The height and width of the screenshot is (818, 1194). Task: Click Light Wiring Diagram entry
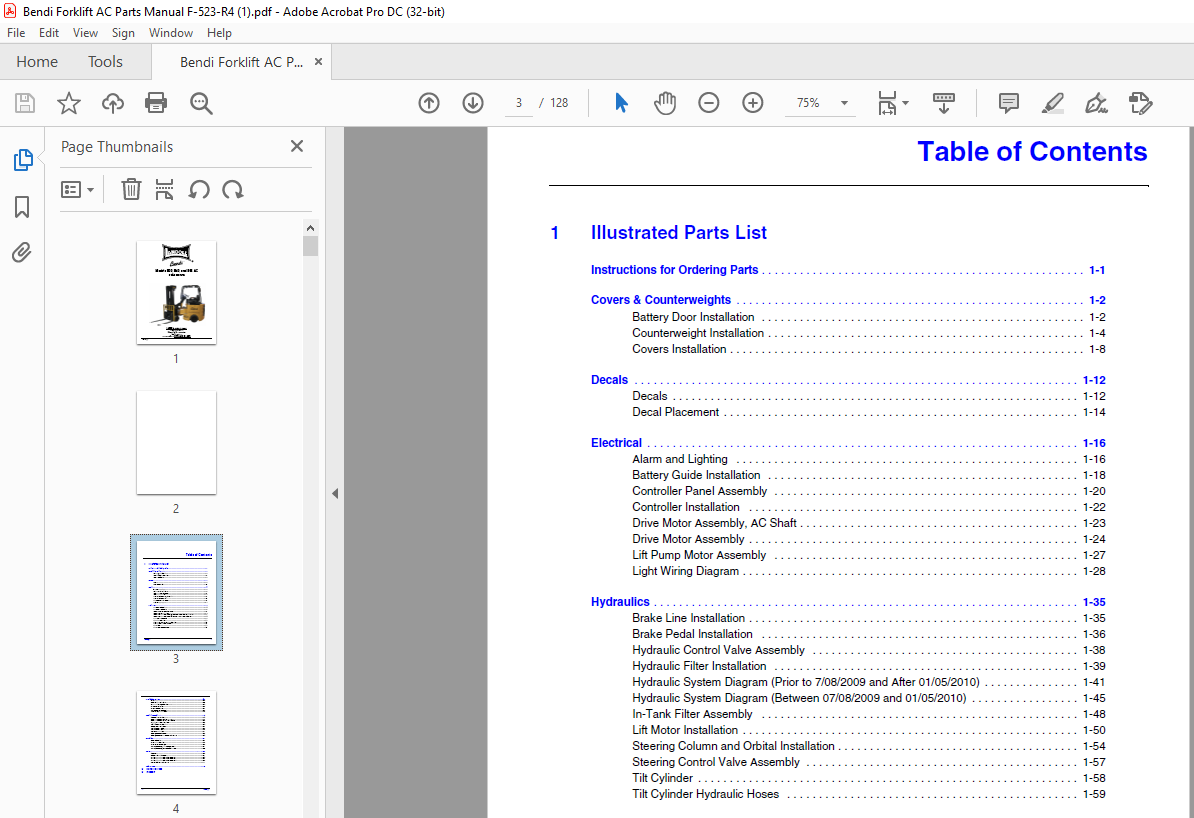[685, 571]
